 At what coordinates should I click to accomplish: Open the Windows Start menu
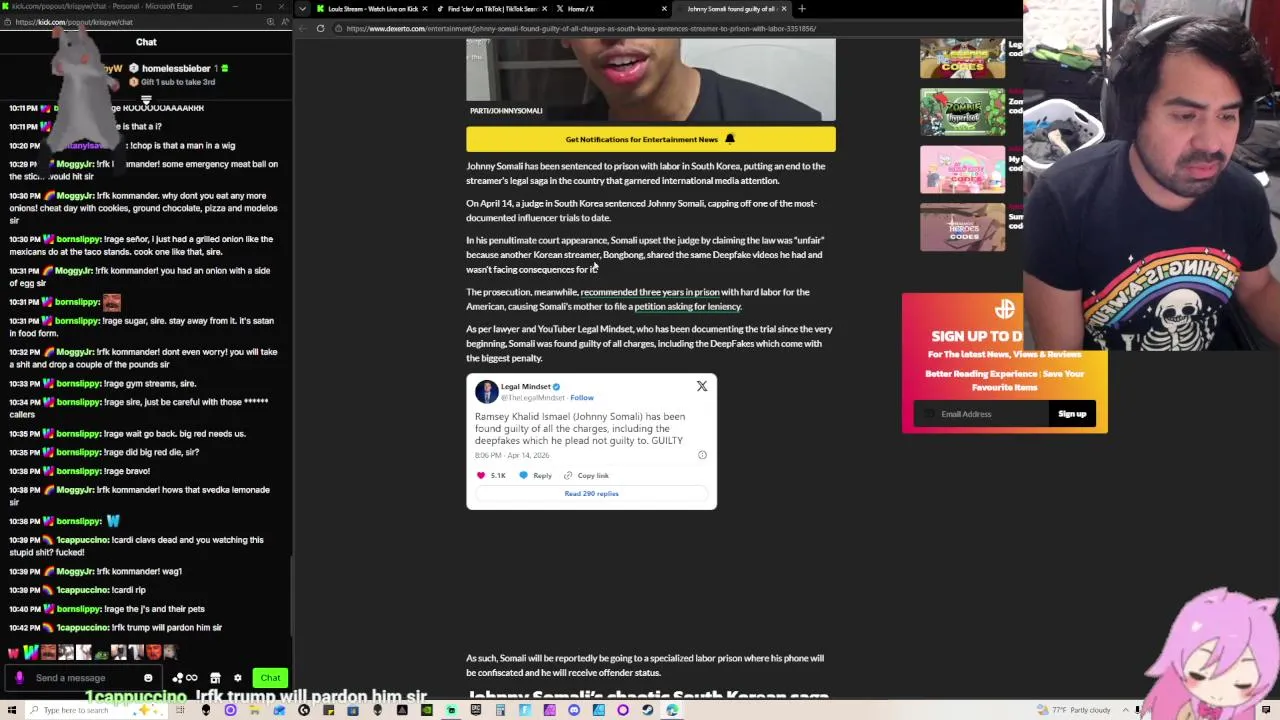pos(12,710)
